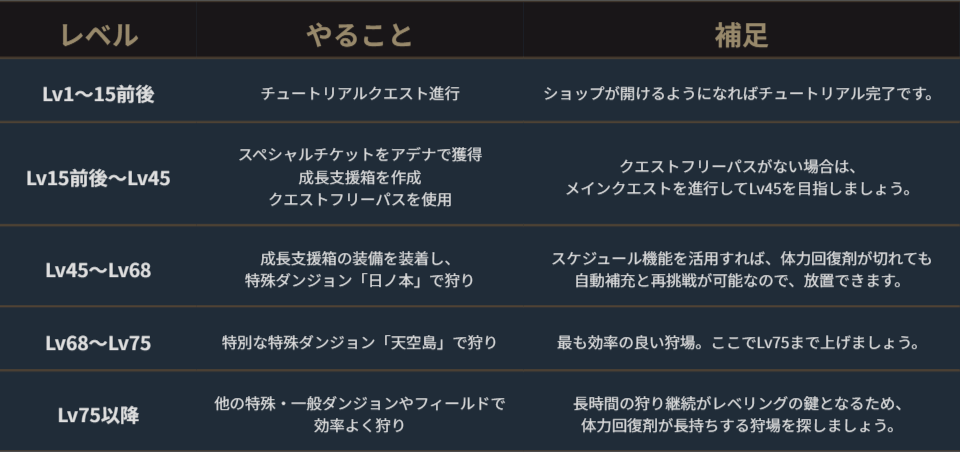Click the やること column header
Viewport: 960px width, 452px height.
[x=359, y=35]
